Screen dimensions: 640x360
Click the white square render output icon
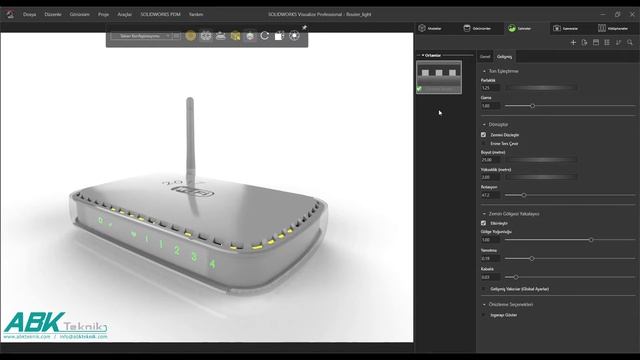click(279, 36)
